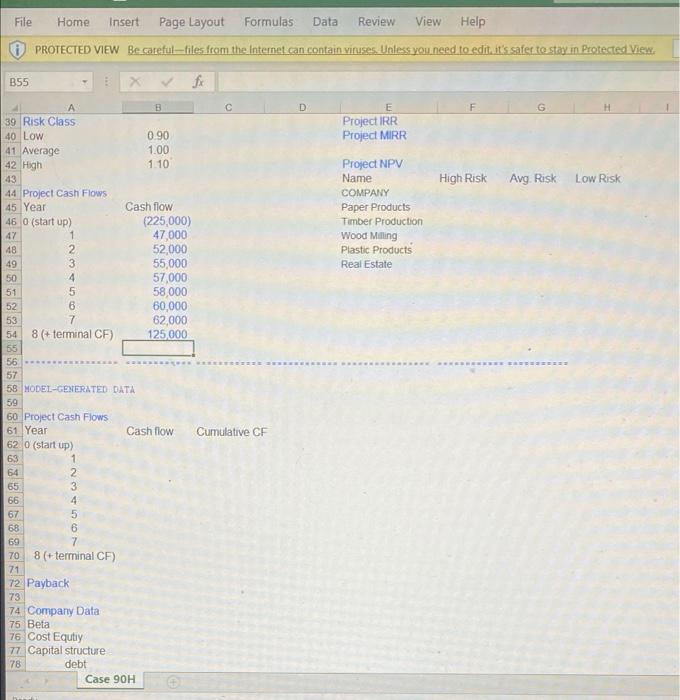Click the Project IRR cell

point(370,121)
